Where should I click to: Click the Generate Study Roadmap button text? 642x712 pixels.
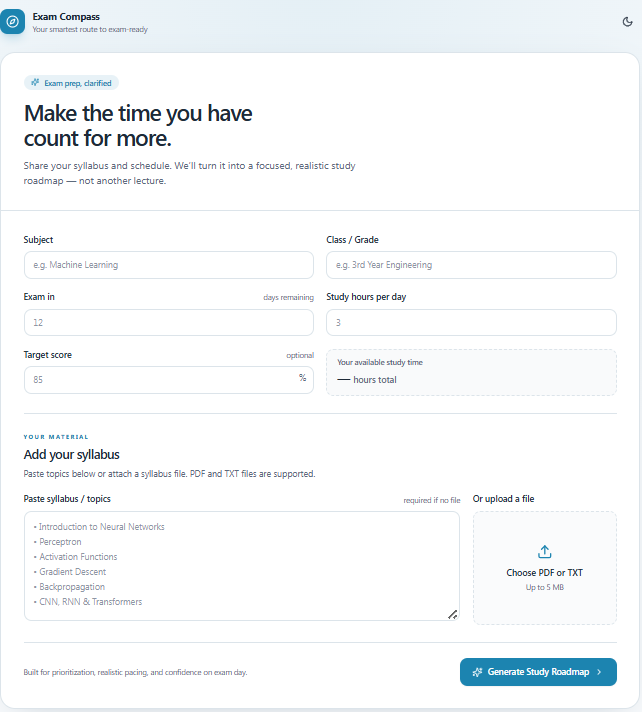(x=538, y=672)
